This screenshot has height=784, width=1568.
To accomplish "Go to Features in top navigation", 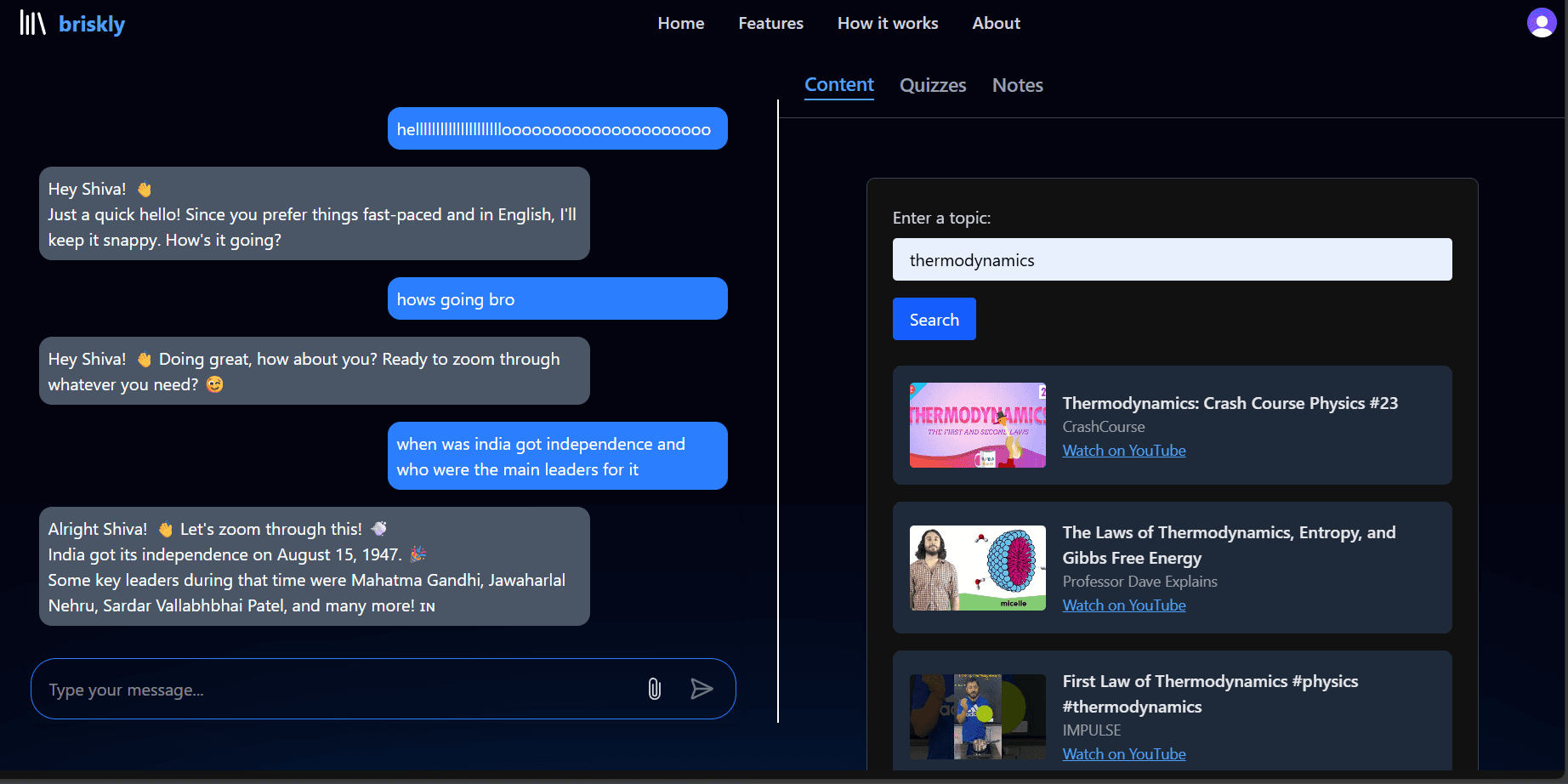I will pyautogui.click(x=770, y=23).
